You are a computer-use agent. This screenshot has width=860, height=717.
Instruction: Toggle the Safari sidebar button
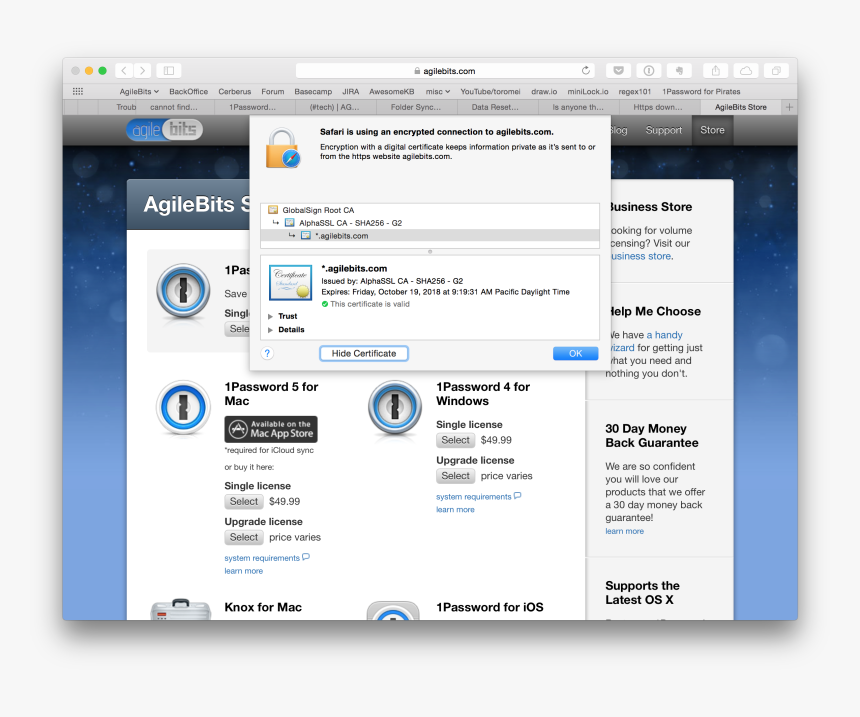click(169, 71)
